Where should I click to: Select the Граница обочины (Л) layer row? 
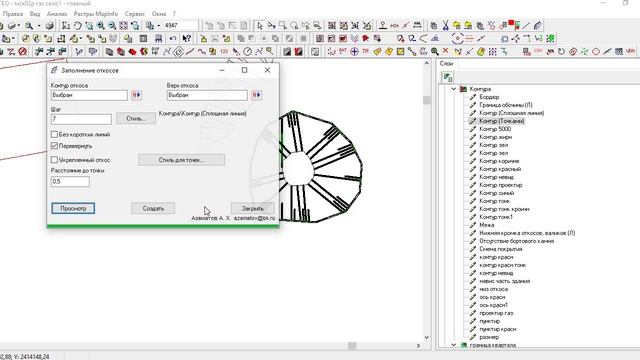506,105
